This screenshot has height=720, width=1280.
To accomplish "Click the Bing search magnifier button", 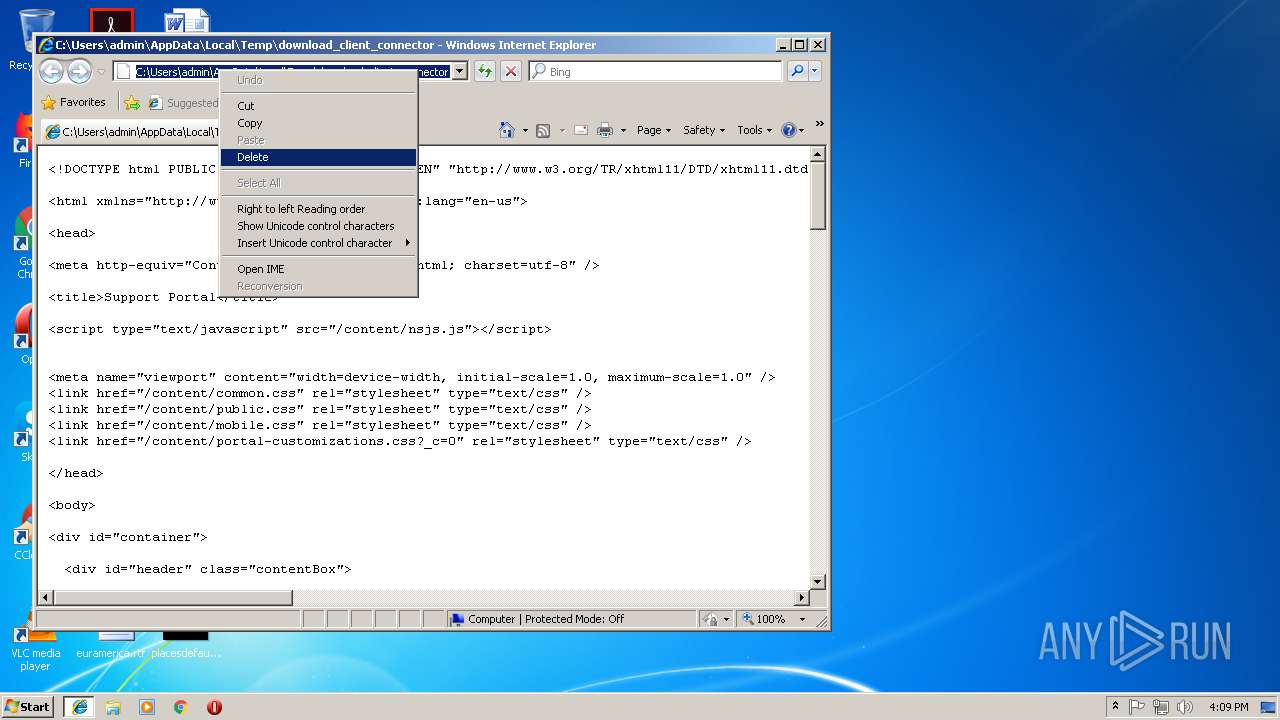I will click(x=797, y=71).
